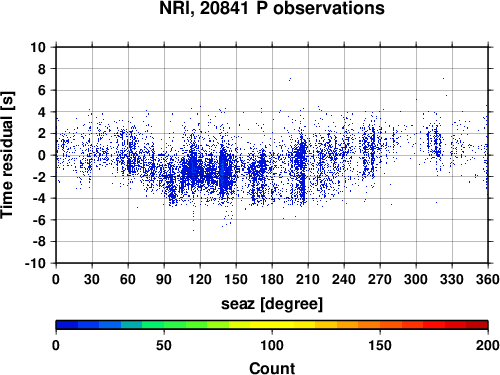Click the plot title 'NRI, 20841 P observations'
Viewport: 500px width, 375px height.
[x=272, y=8]
